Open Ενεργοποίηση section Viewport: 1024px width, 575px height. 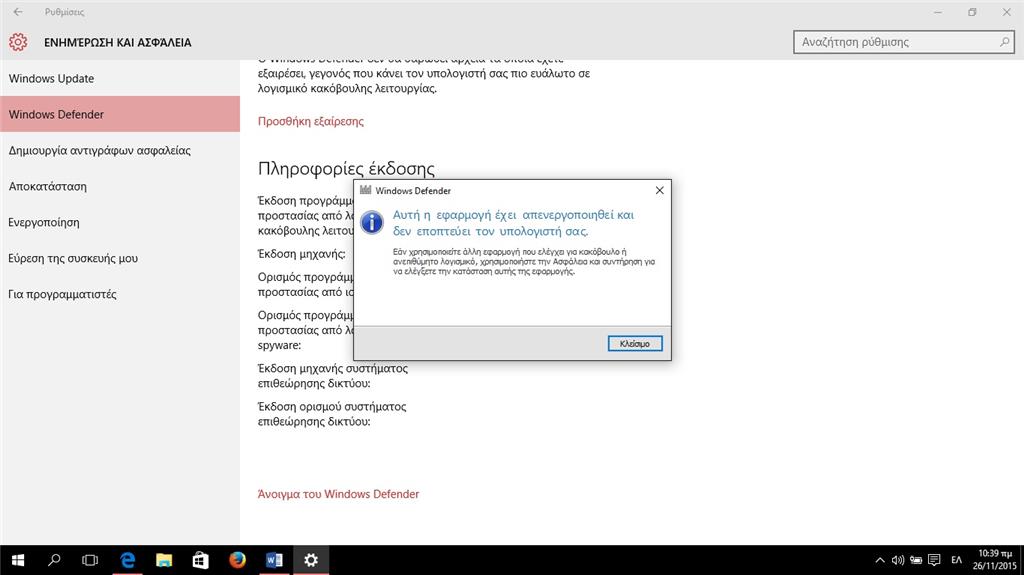point(120,222)
